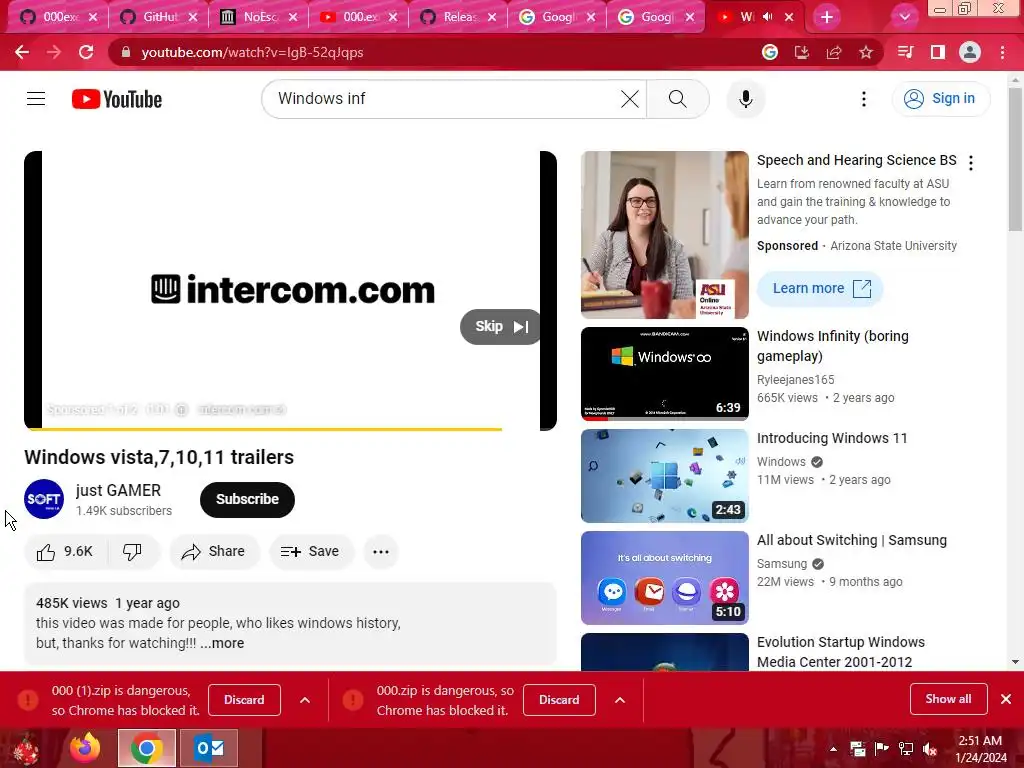The width and height of the screenshot is (1024, 768).
Task: Show hidden system tray icons
Action: (x=833, y=749)
